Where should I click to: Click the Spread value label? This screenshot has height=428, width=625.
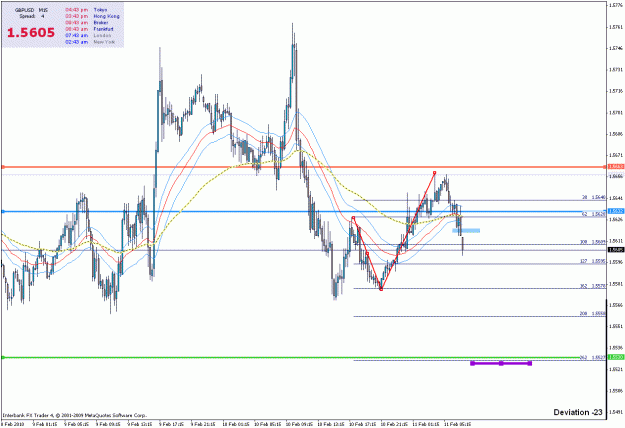click(x=32, y=16)
